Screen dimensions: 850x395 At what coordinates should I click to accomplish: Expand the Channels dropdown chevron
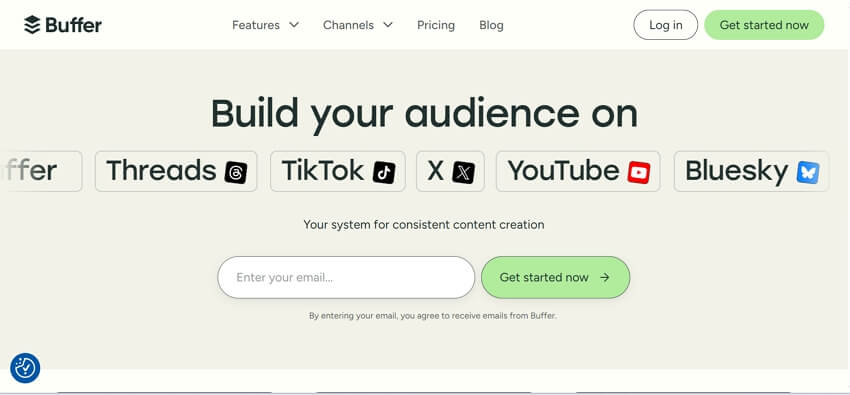tap(388, 25)
